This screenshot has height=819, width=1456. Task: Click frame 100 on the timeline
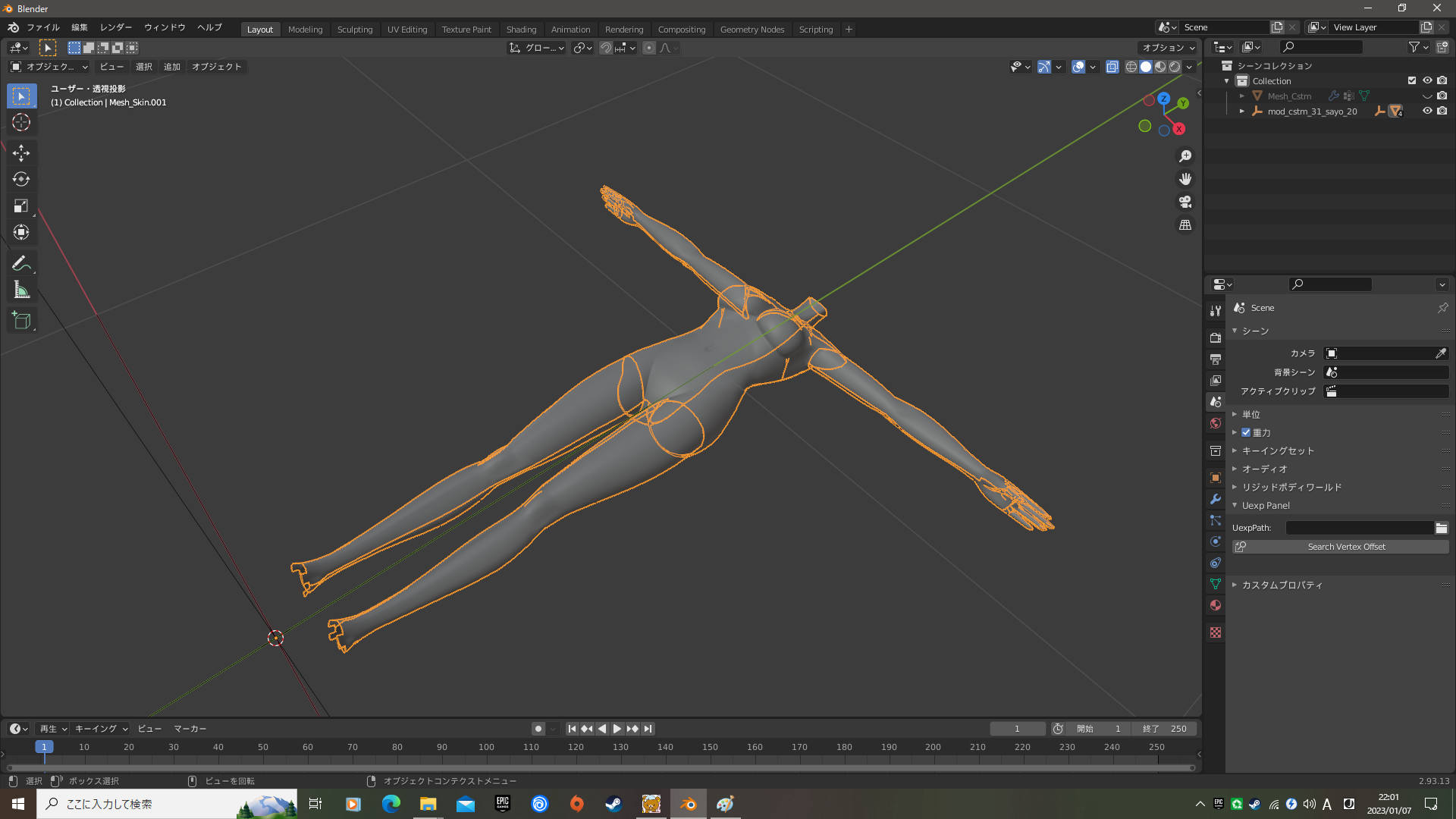(x=486, y=747)
